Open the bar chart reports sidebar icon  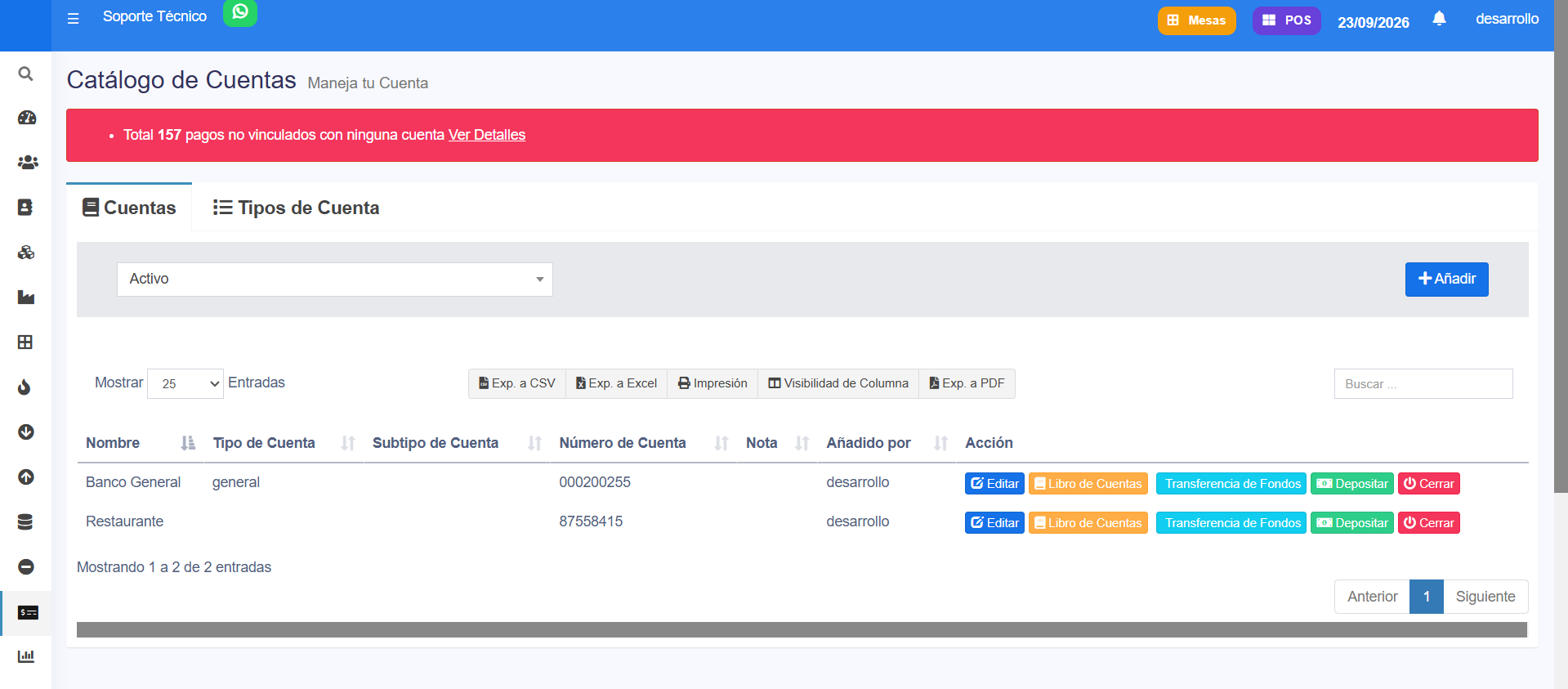26,656
